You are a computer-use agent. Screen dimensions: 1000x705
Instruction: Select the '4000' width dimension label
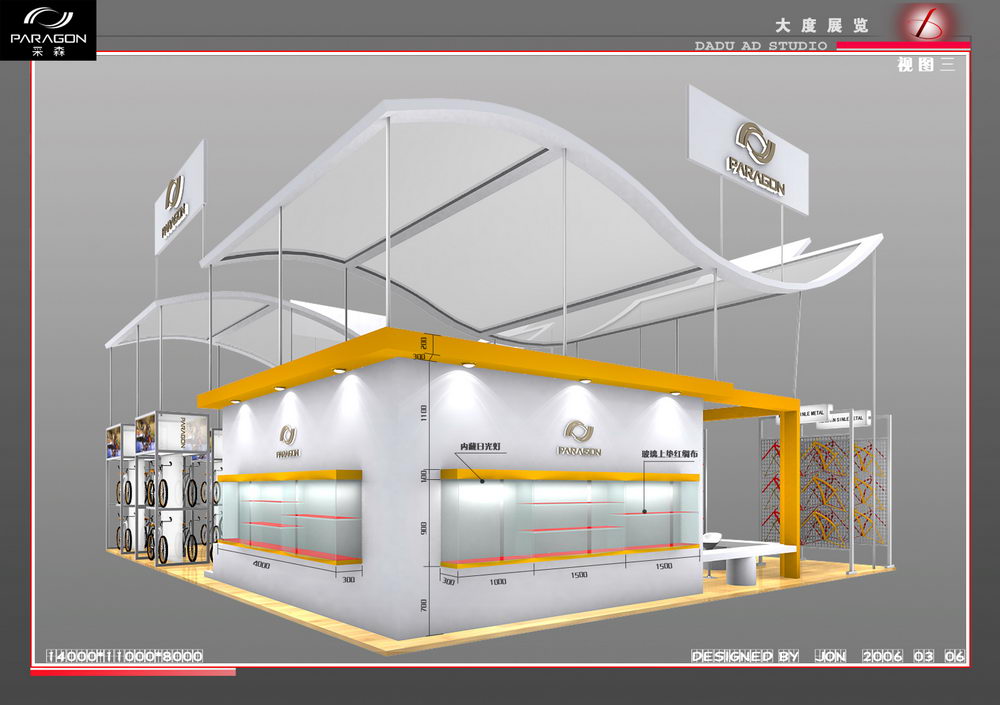261,565
